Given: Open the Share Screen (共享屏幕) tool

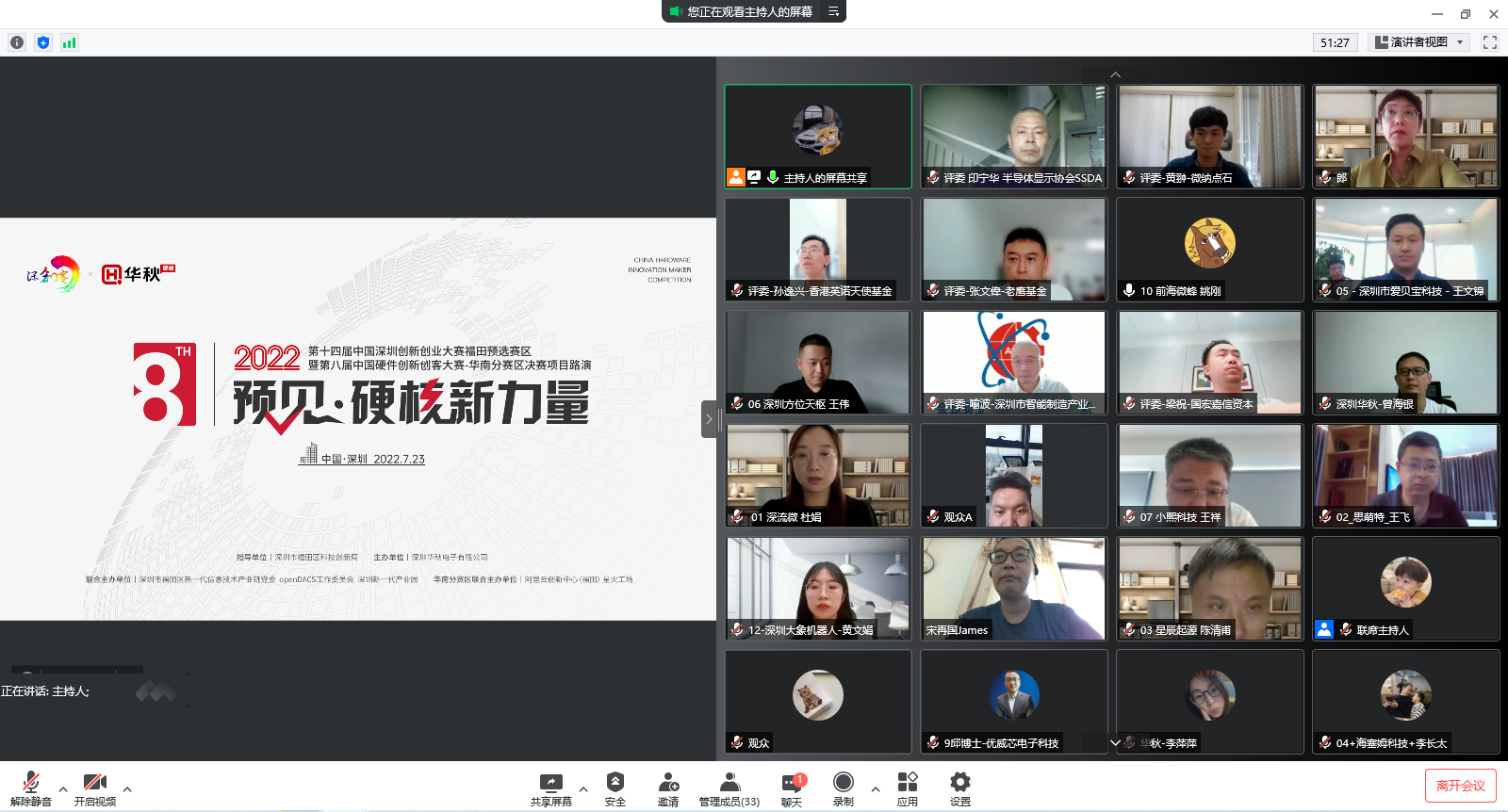Looking at the screenshot, I should coord(550,788).
